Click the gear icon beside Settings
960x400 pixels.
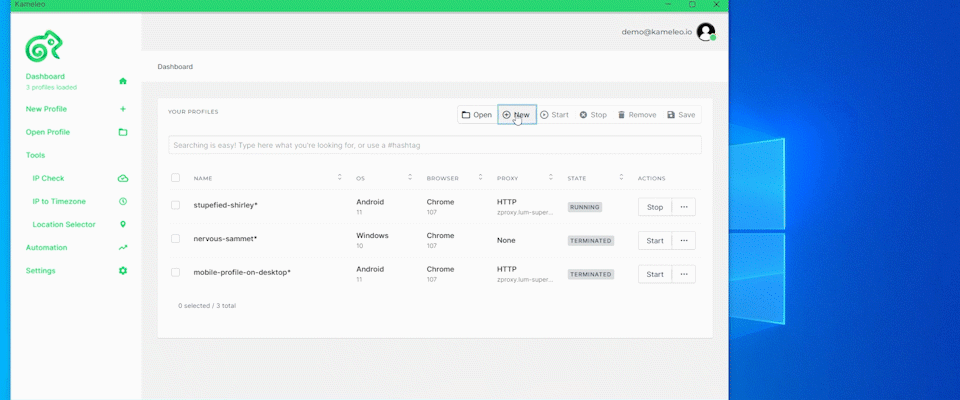coord(122,271)
